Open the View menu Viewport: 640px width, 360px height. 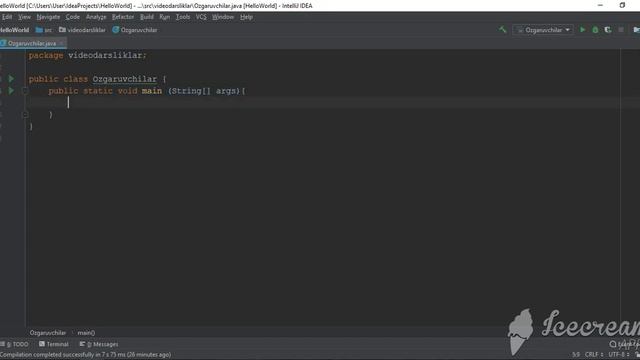[24, 17]
